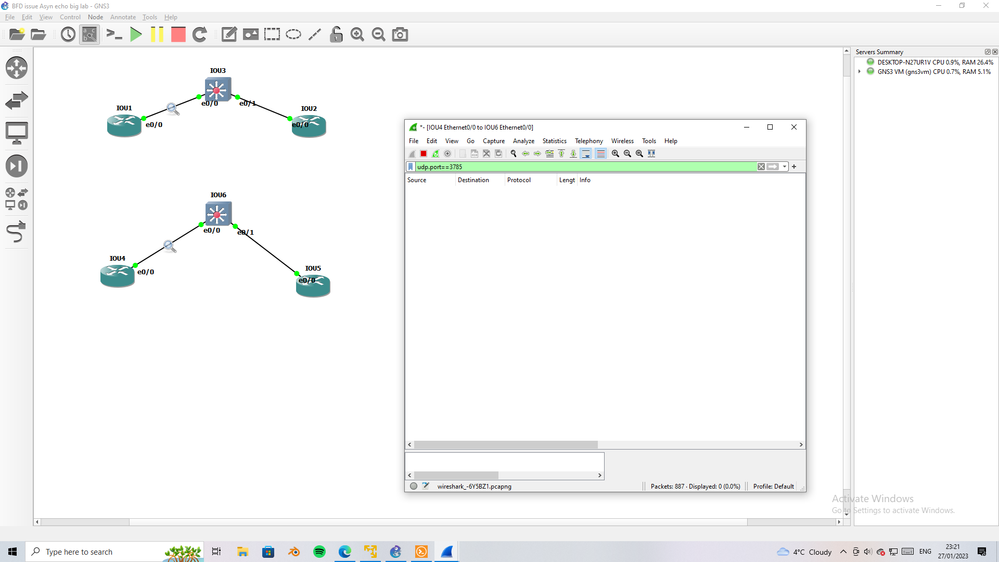Click Wireshark zoom in text icon
This screenshot has height=562, width=999.
click(615, 154)
